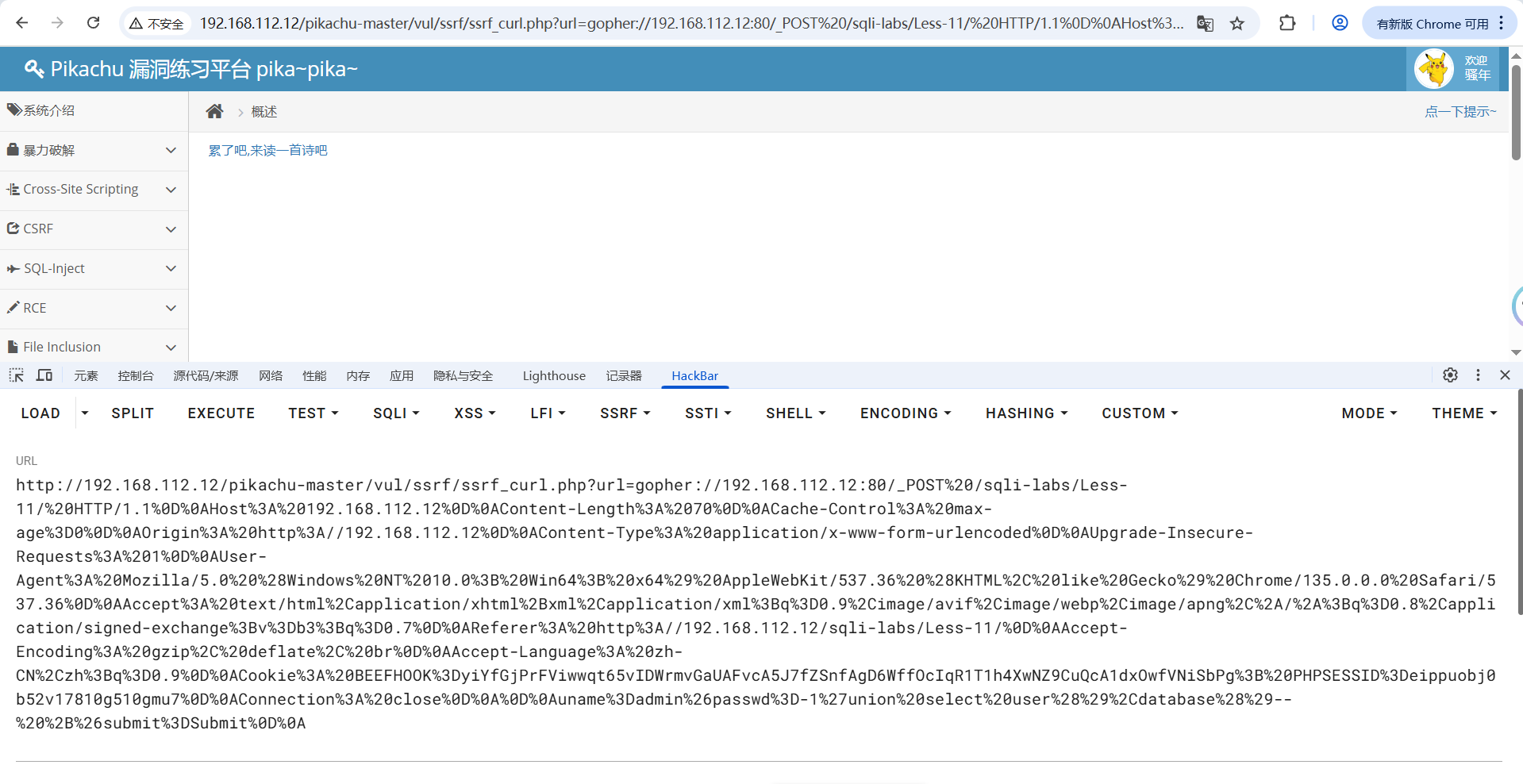1523x784 pixels.
Task: Open 系统介绍 in the sidebar
Action: coord(94,110)
